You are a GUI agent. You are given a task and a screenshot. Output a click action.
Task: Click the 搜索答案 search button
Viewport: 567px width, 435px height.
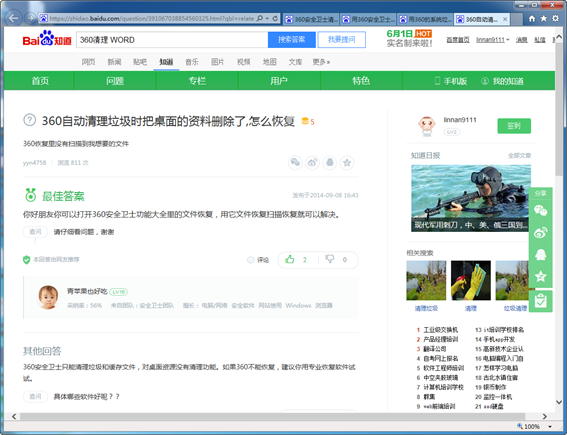pos(291,40)
